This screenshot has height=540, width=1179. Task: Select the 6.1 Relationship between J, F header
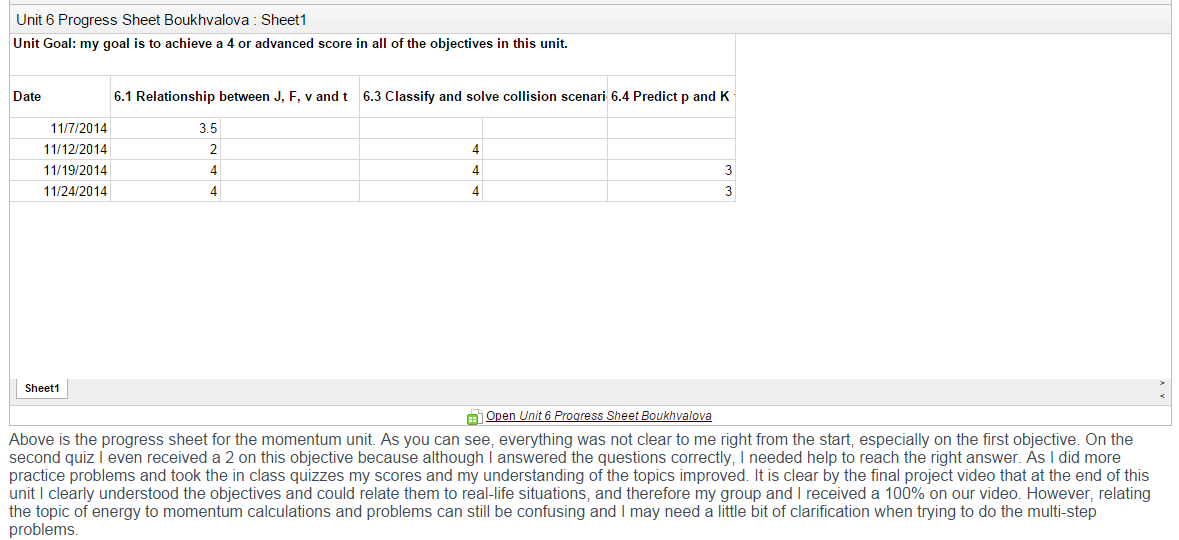click(x=235, y=96)
